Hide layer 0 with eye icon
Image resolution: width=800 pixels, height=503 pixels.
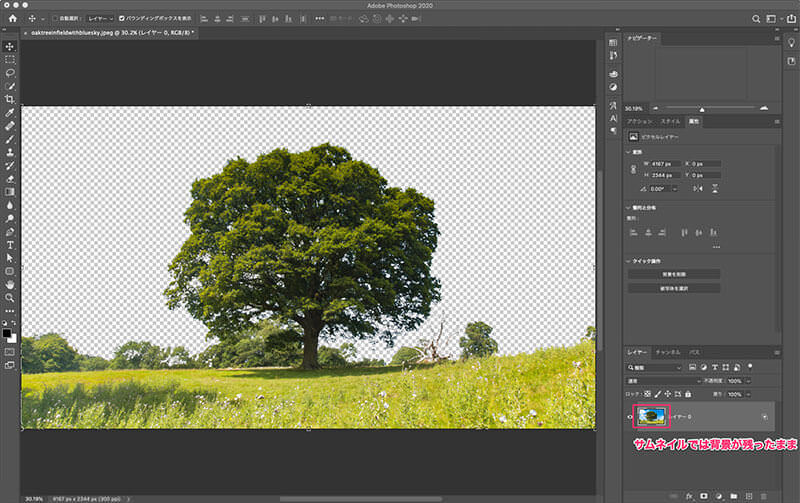630,417
